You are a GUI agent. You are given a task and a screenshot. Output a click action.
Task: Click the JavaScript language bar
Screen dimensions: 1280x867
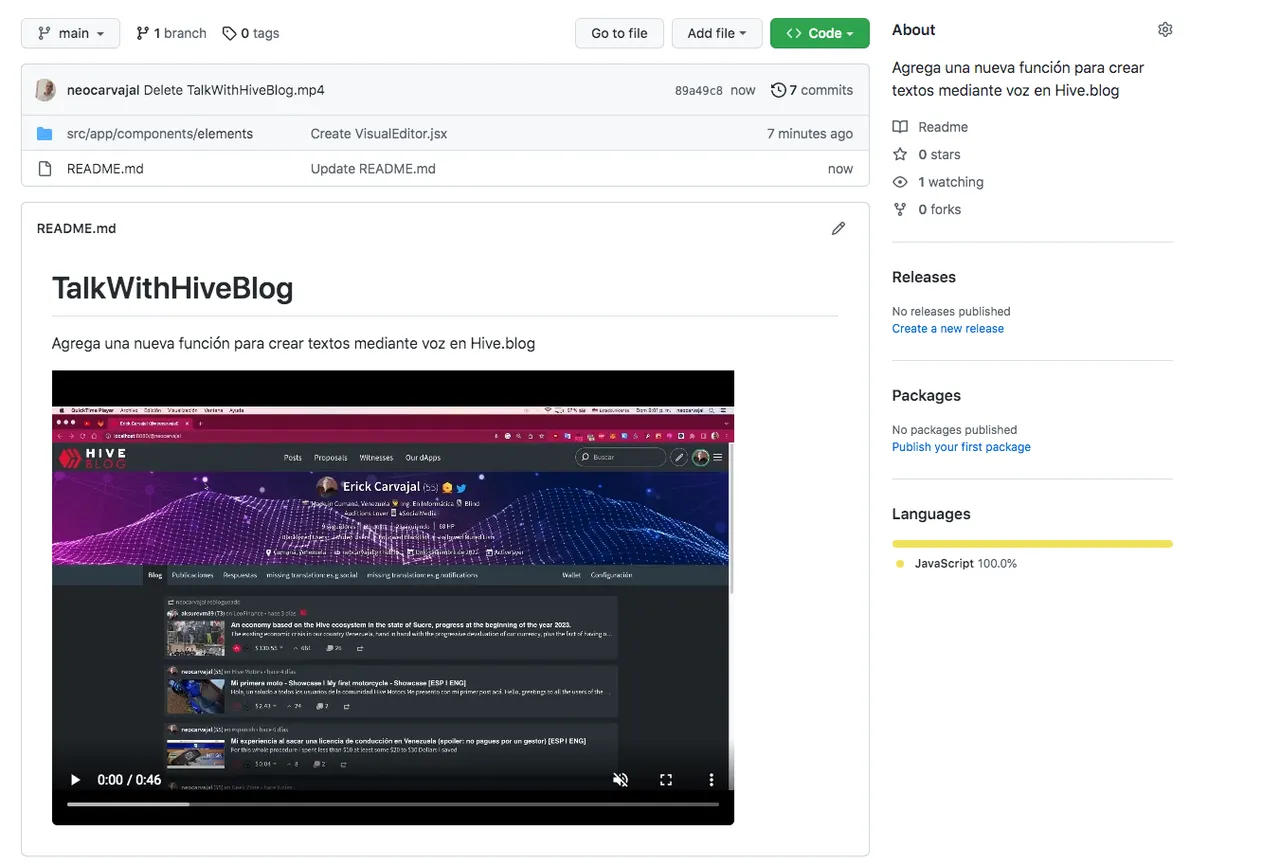1032,544
